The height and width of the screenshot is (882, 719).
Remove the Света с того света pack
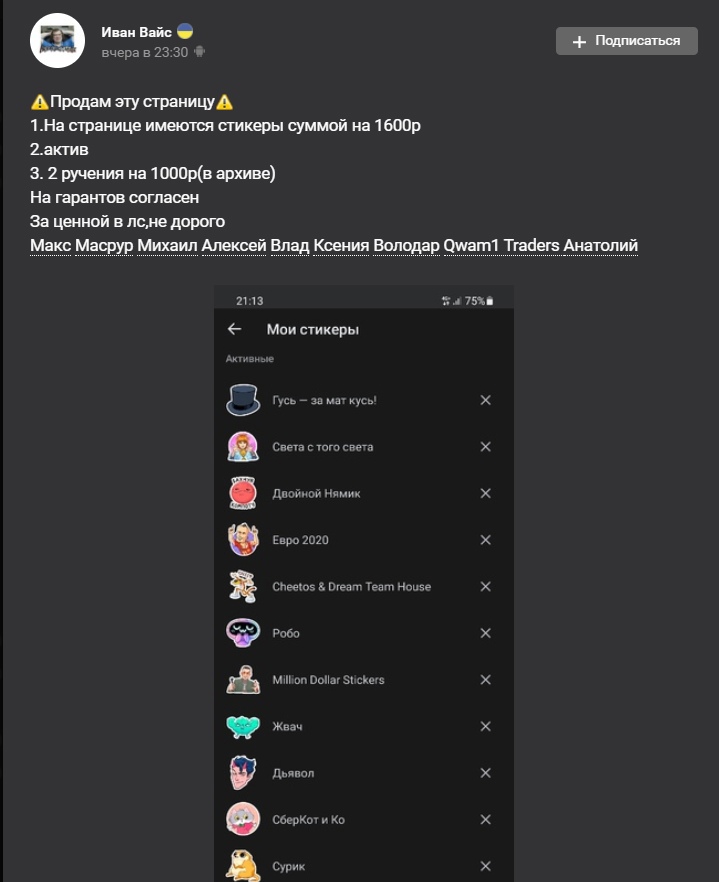tap(485, 447)
